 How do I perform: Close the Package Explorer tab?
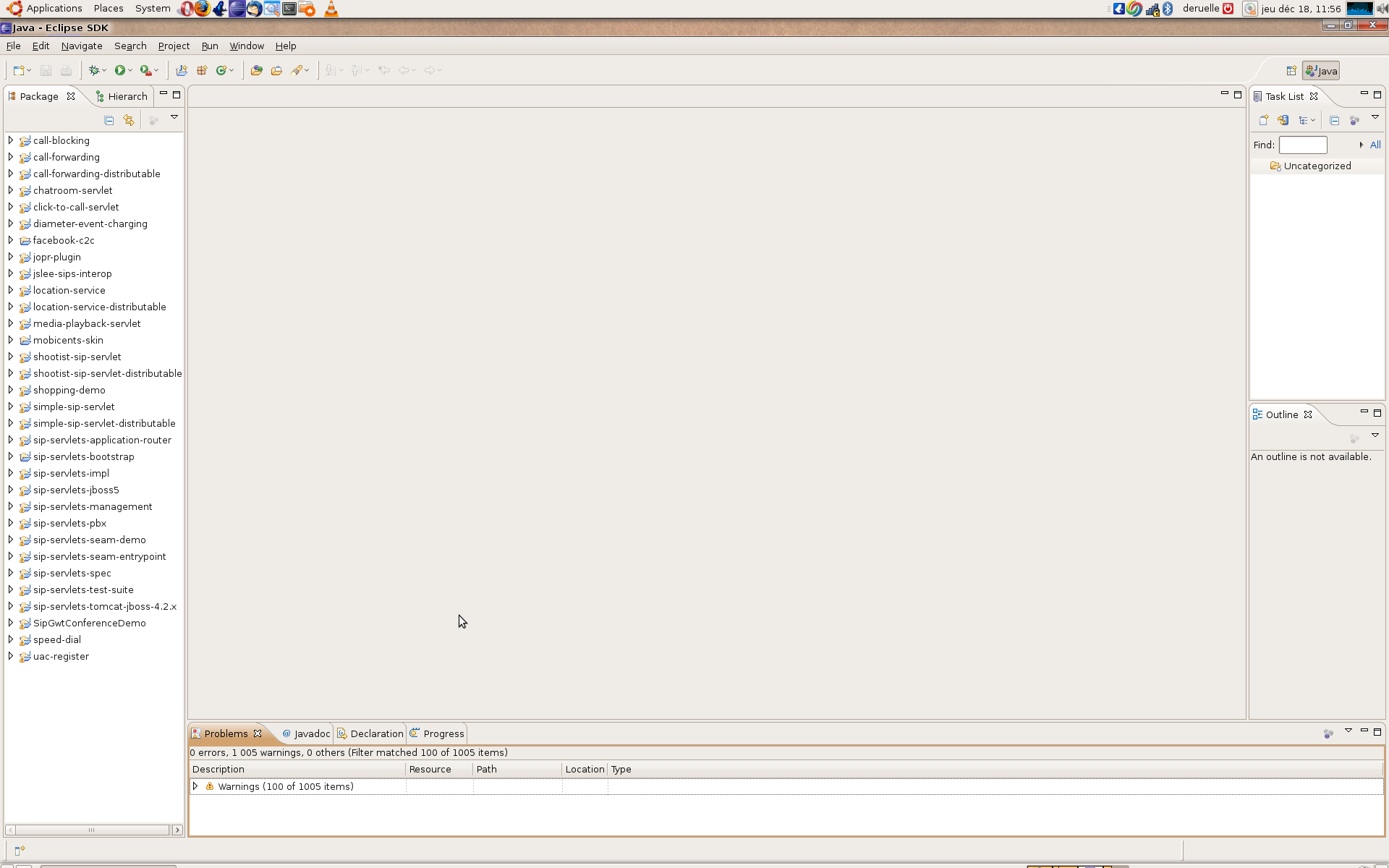tap(71, 96)
